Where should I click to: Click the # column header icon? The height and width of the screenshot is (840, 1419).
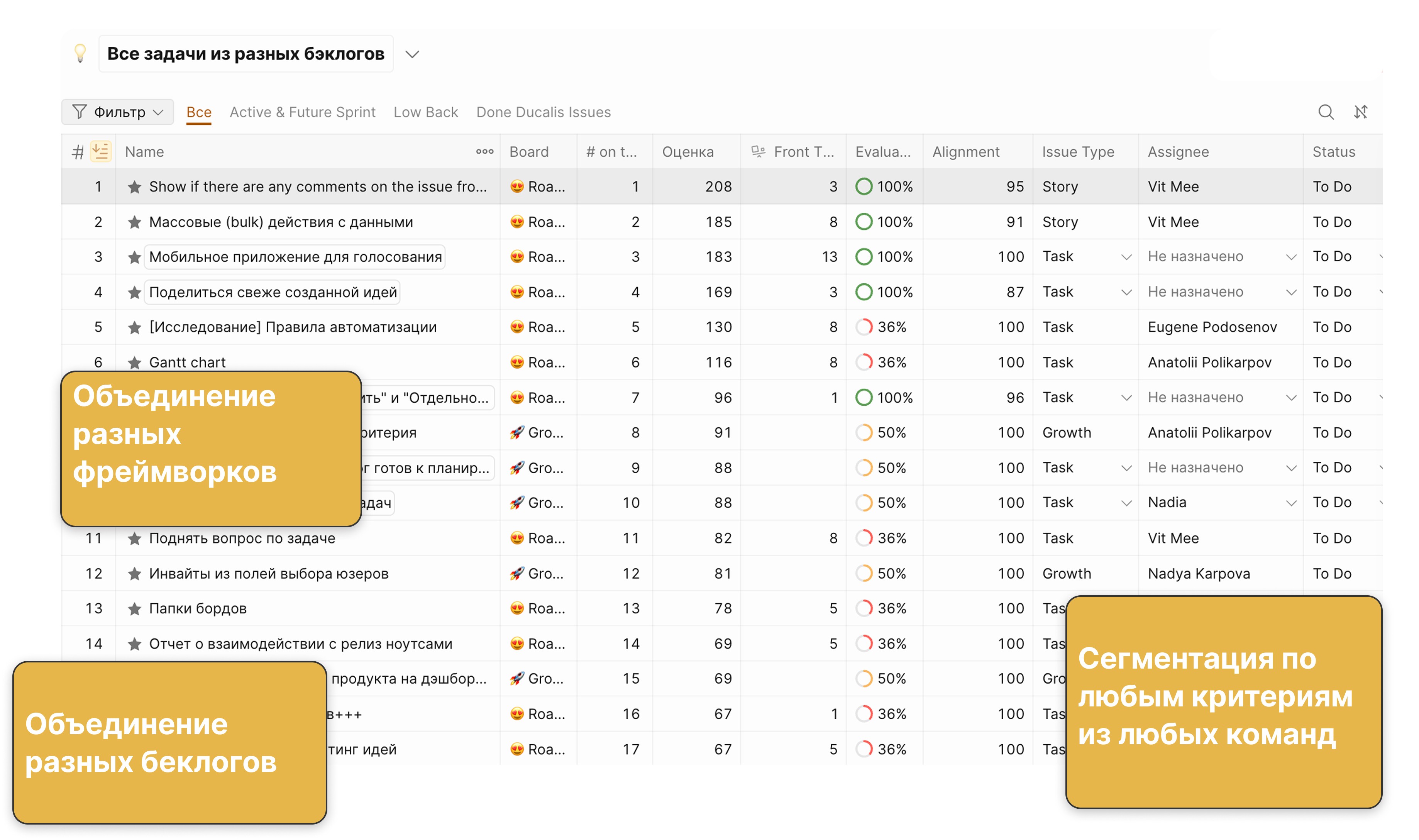78,152
